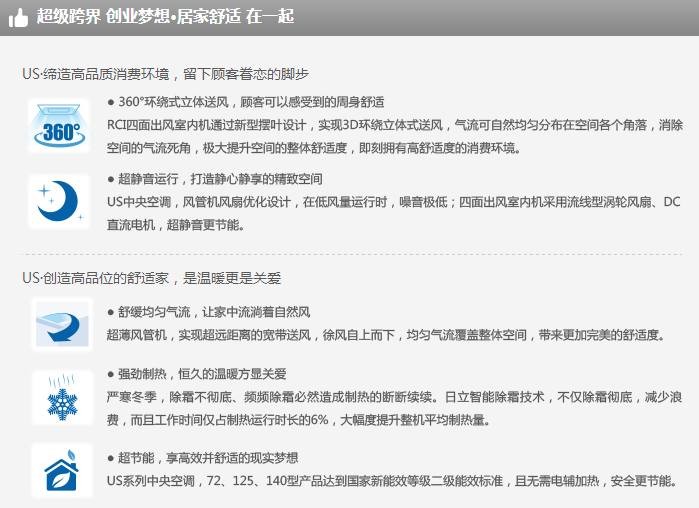The image size is (699, 508).
Task: Click the section heading US·缔造高品质消费环境
Action: pos(165,74)
